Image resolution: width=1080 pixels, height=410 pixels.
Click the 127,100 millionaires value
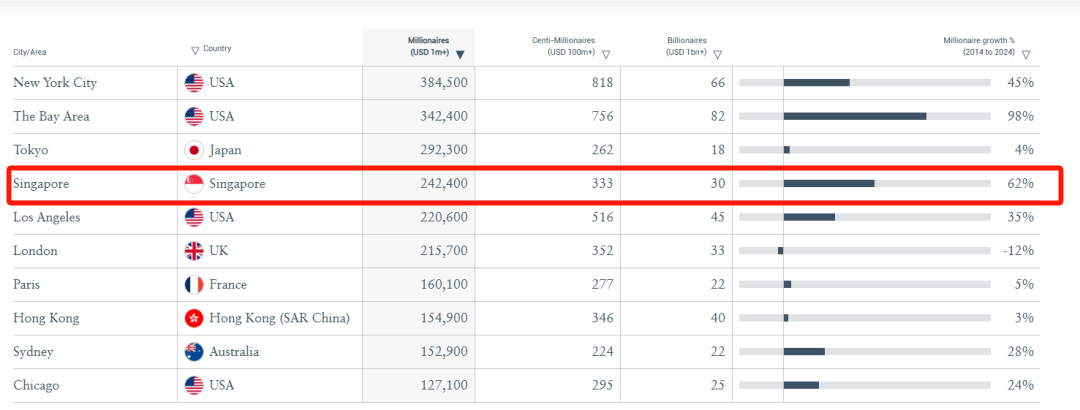tap(444, 385)
